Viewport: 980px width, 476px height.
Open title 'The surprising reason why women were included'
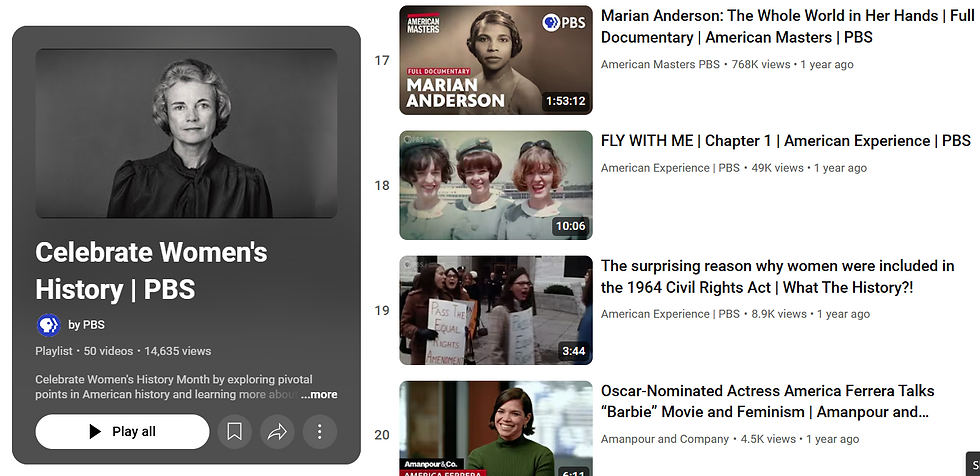tap(778, 277)
